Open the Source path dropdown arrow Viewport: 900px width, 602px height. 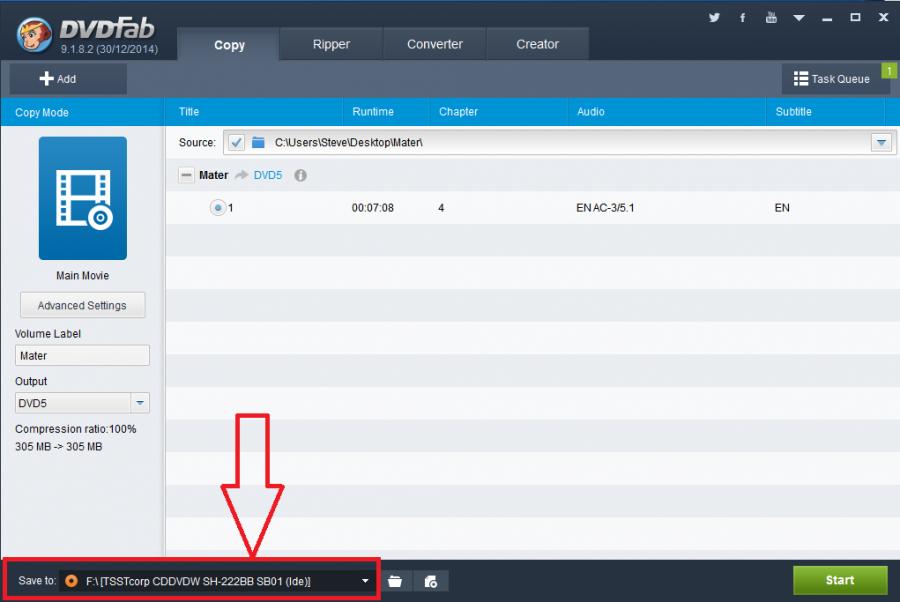pos(881,143)
